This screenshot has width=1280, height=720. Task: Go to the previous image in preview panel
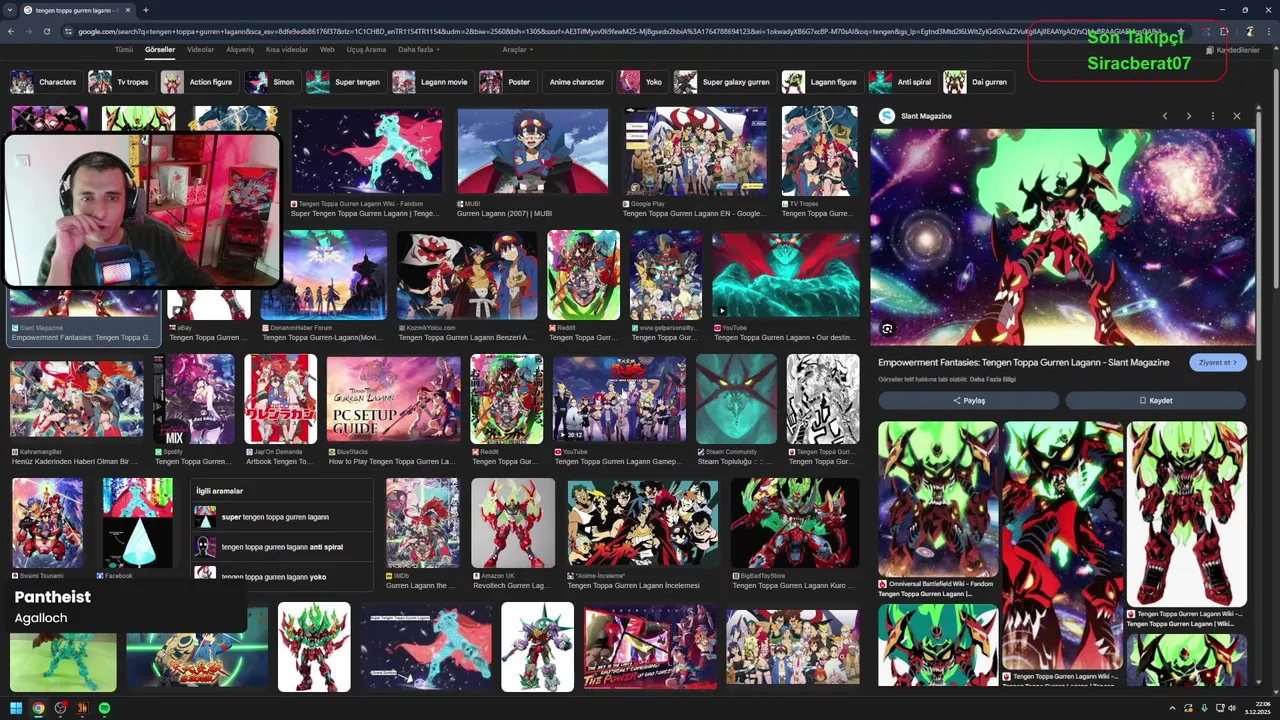(x=1165, y=116)
